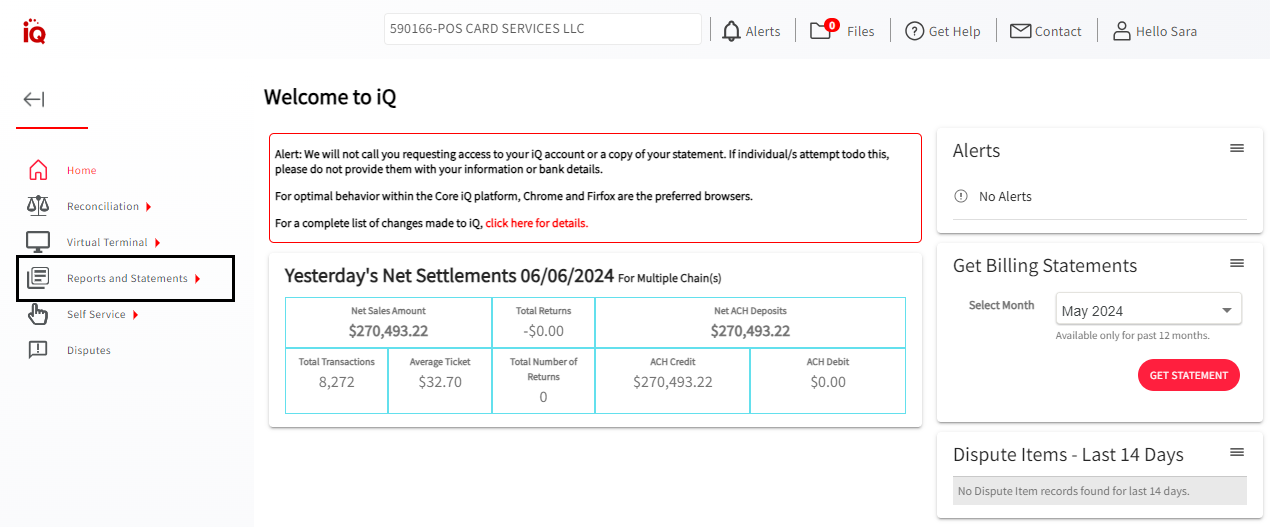The width and height of the screenshot is (1270, 527).
Task: Click the Disputes speech bubble icon
Action: pyautogui.click(x=38, y=350)
